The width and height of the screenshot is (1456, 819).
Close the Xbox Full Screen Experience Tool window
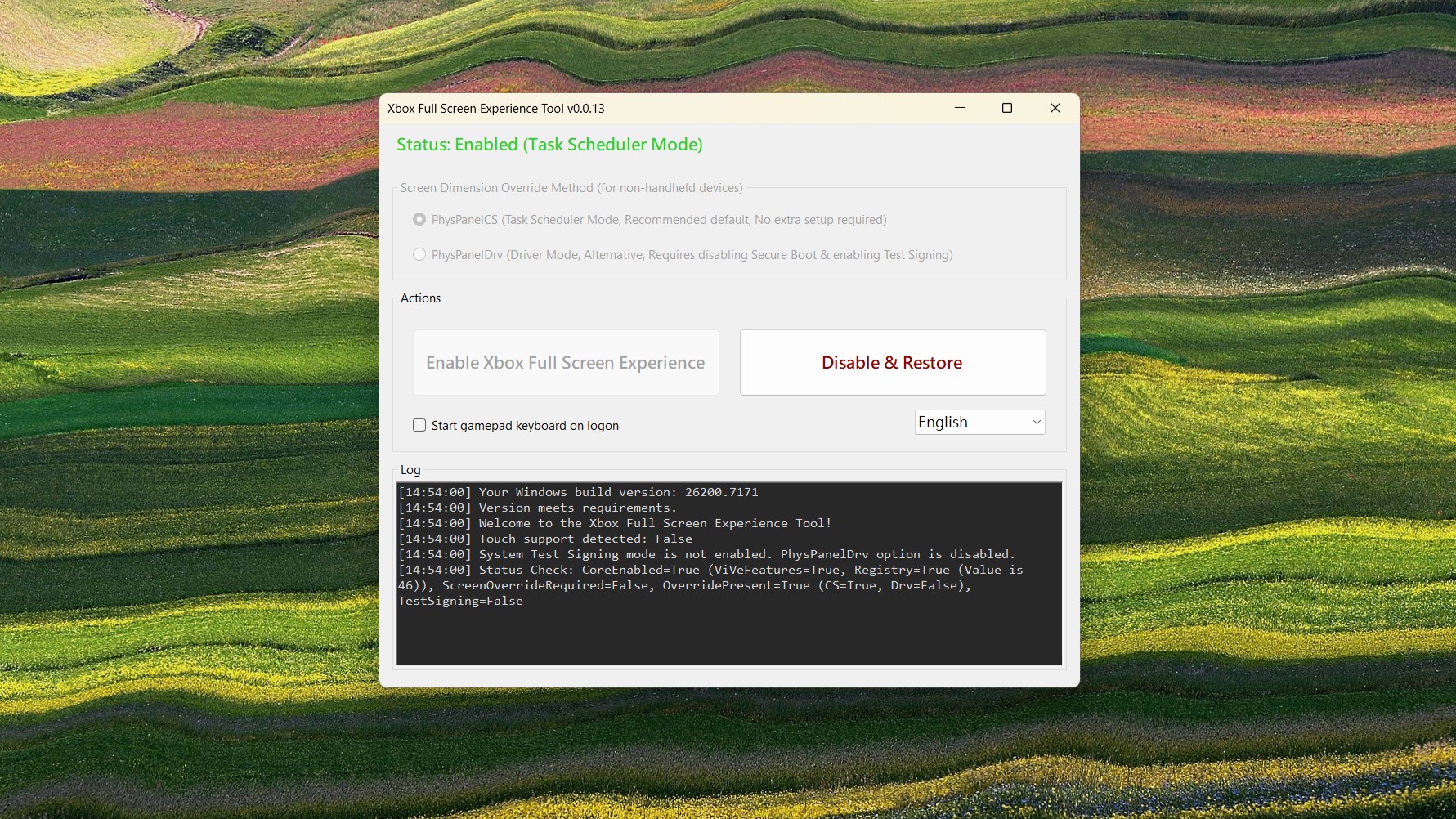point(1055,108)
